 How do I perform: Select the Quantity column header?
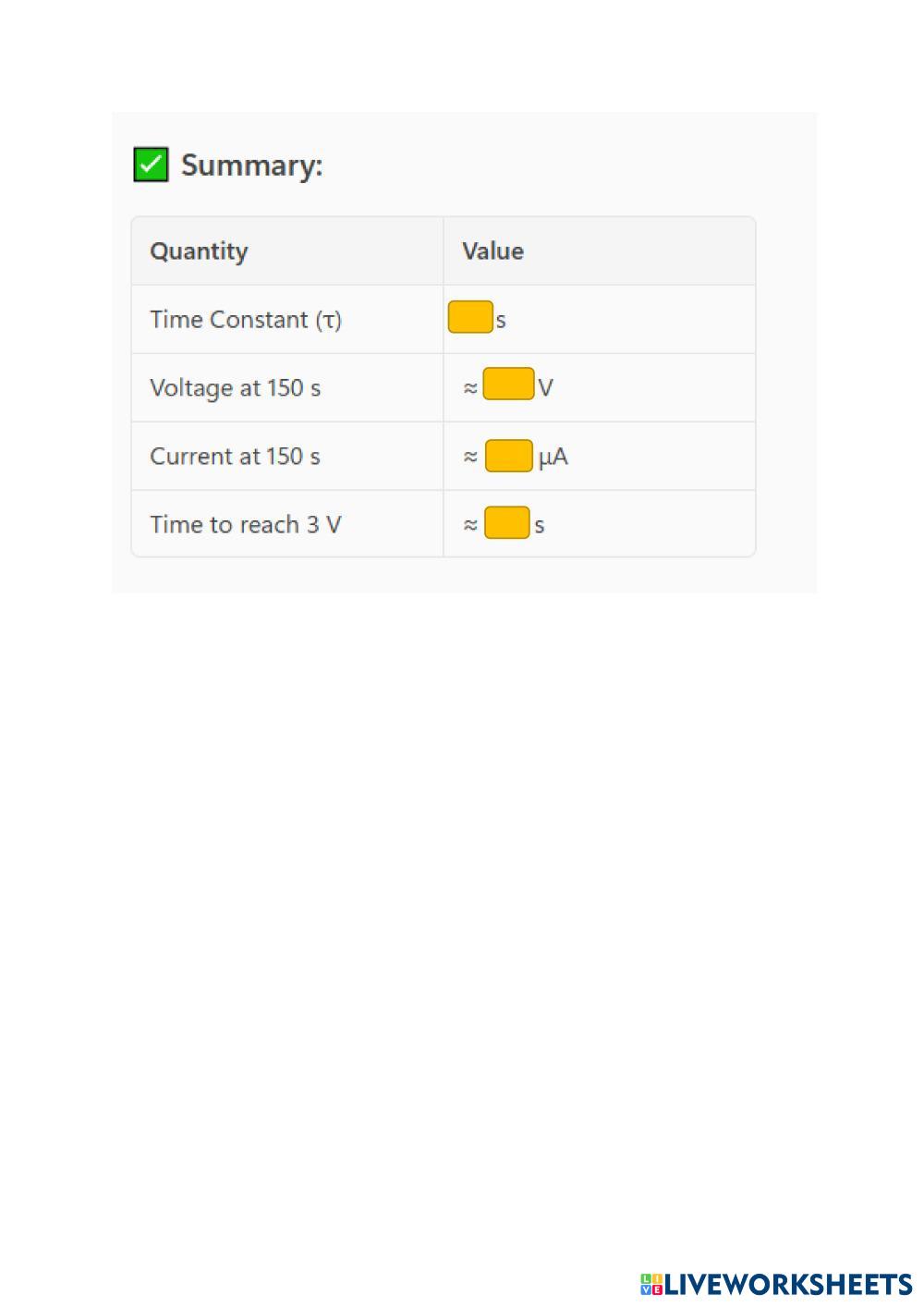tap(199, 251)
